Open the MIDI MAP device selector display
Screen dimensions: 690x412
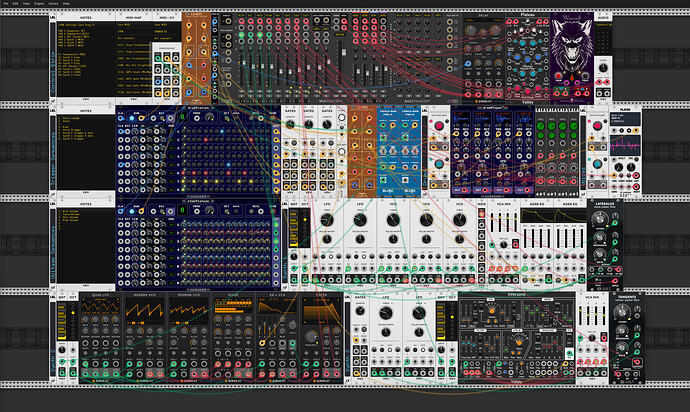[x=133, y=32]
